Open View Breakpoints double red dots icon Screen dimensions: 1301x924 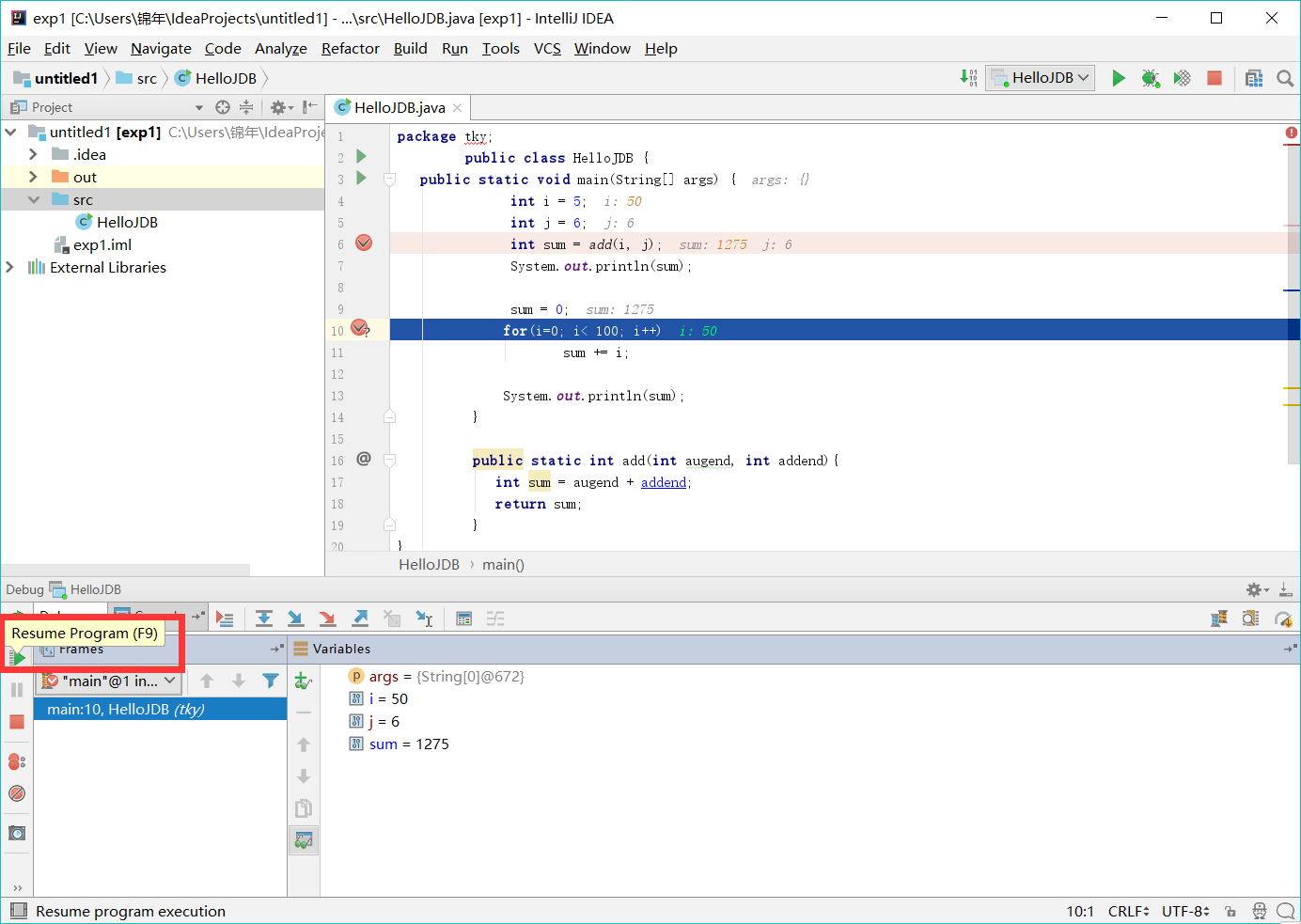[x=16, y=761]
